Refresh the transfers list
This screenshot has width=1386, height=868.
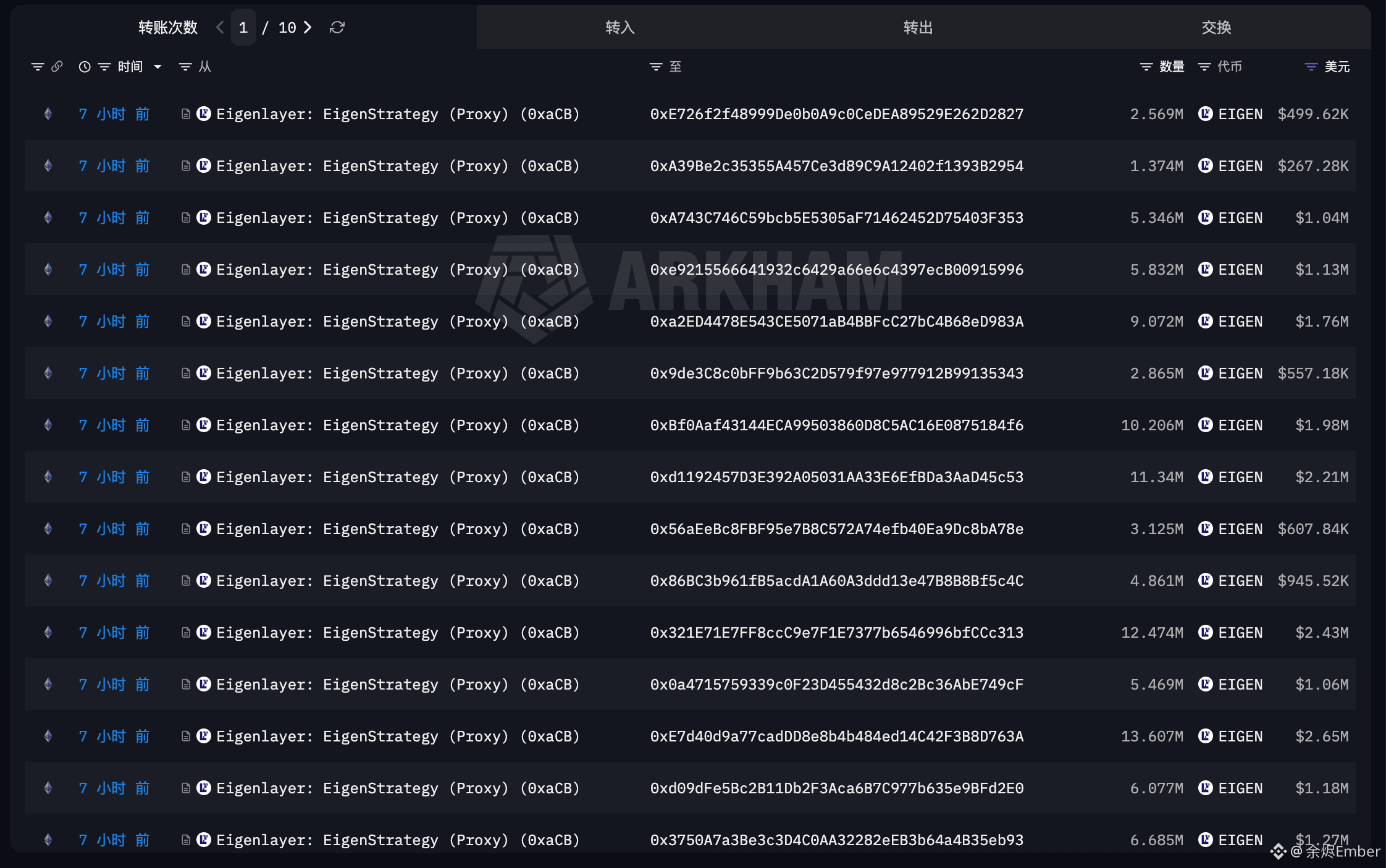(x=337, y=27)
